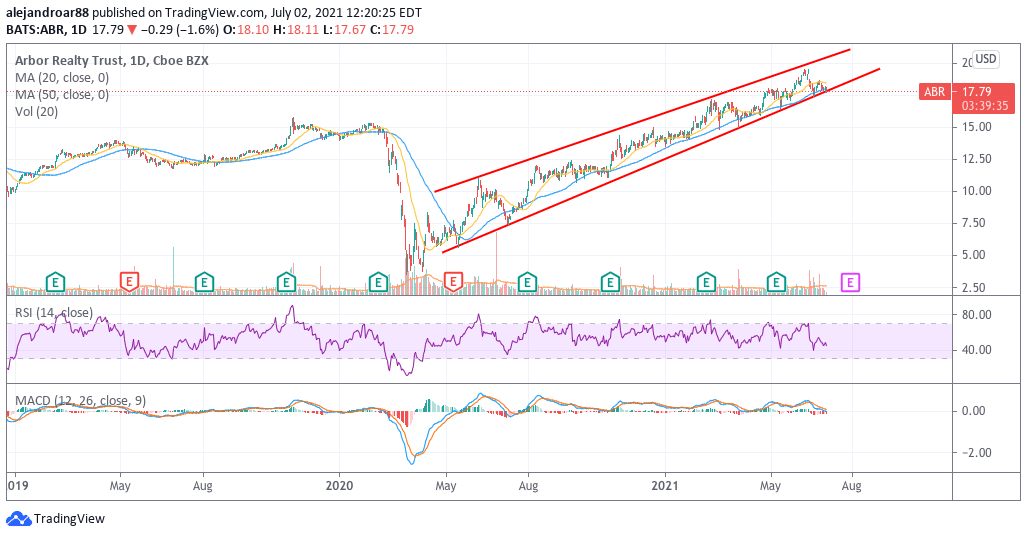Click the −0.29 (−1.6%) change value
The image size is (1027, 537).
click(x=182, y=29)
